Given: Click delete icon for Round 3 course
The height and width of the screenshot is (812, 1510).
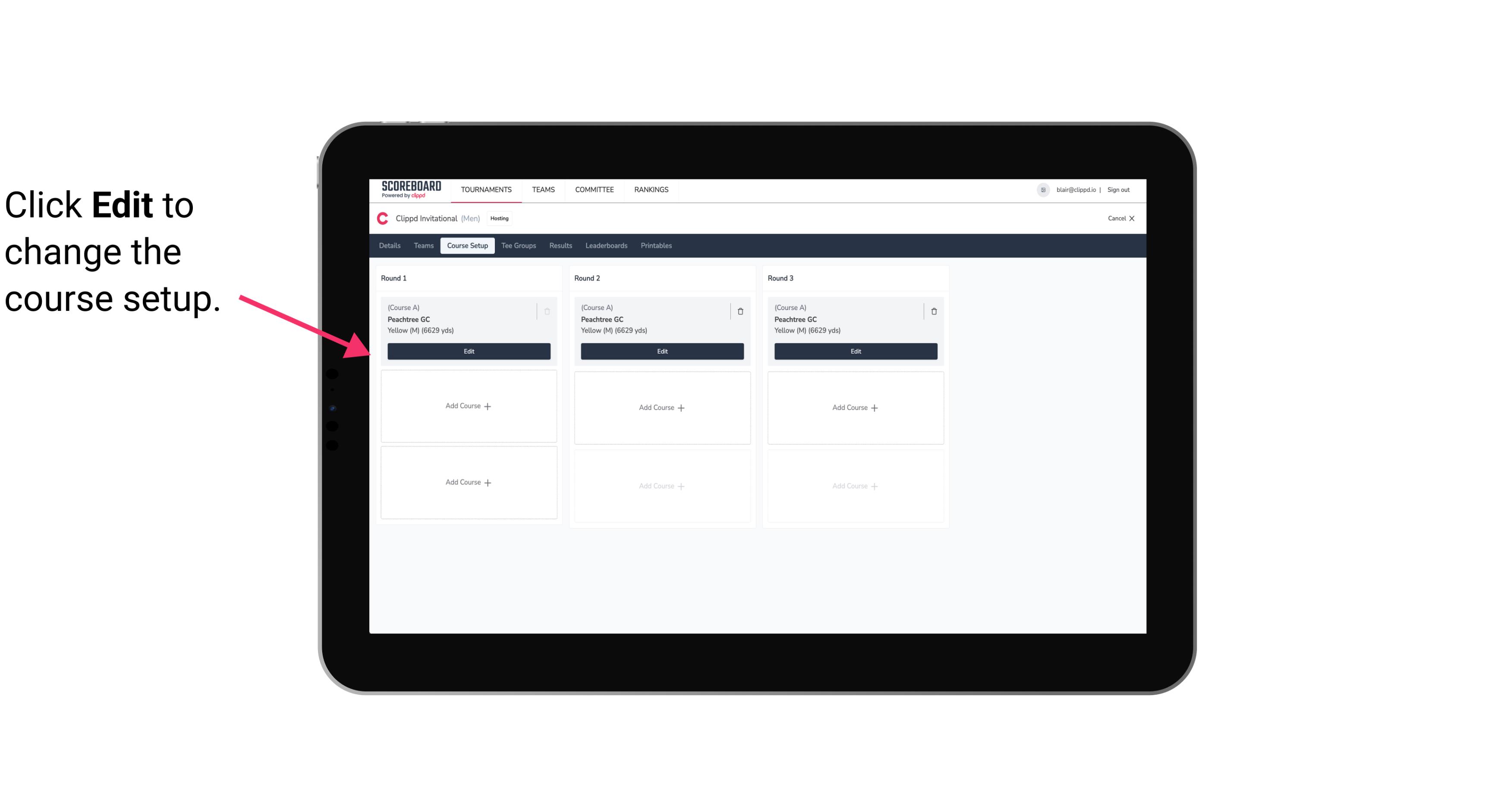Looking at the screenshot, I should click(x=933, y=310).
